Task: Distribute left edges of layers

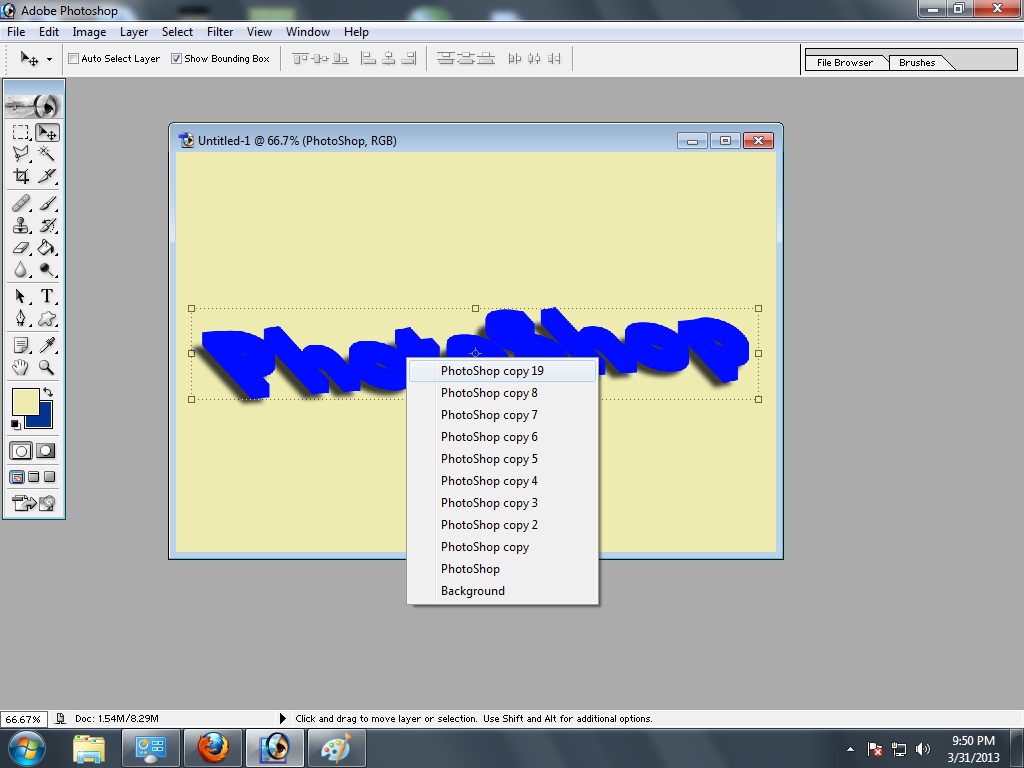Action: [515, 59]
